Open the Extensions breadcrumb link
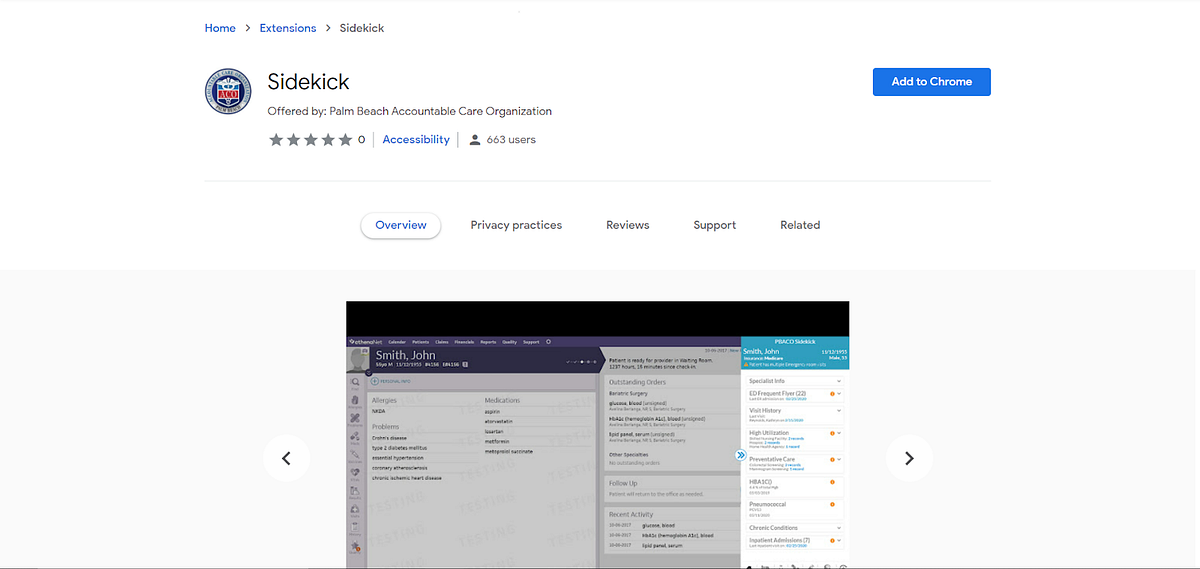1200x569 pixels. [x=288, y=28]
